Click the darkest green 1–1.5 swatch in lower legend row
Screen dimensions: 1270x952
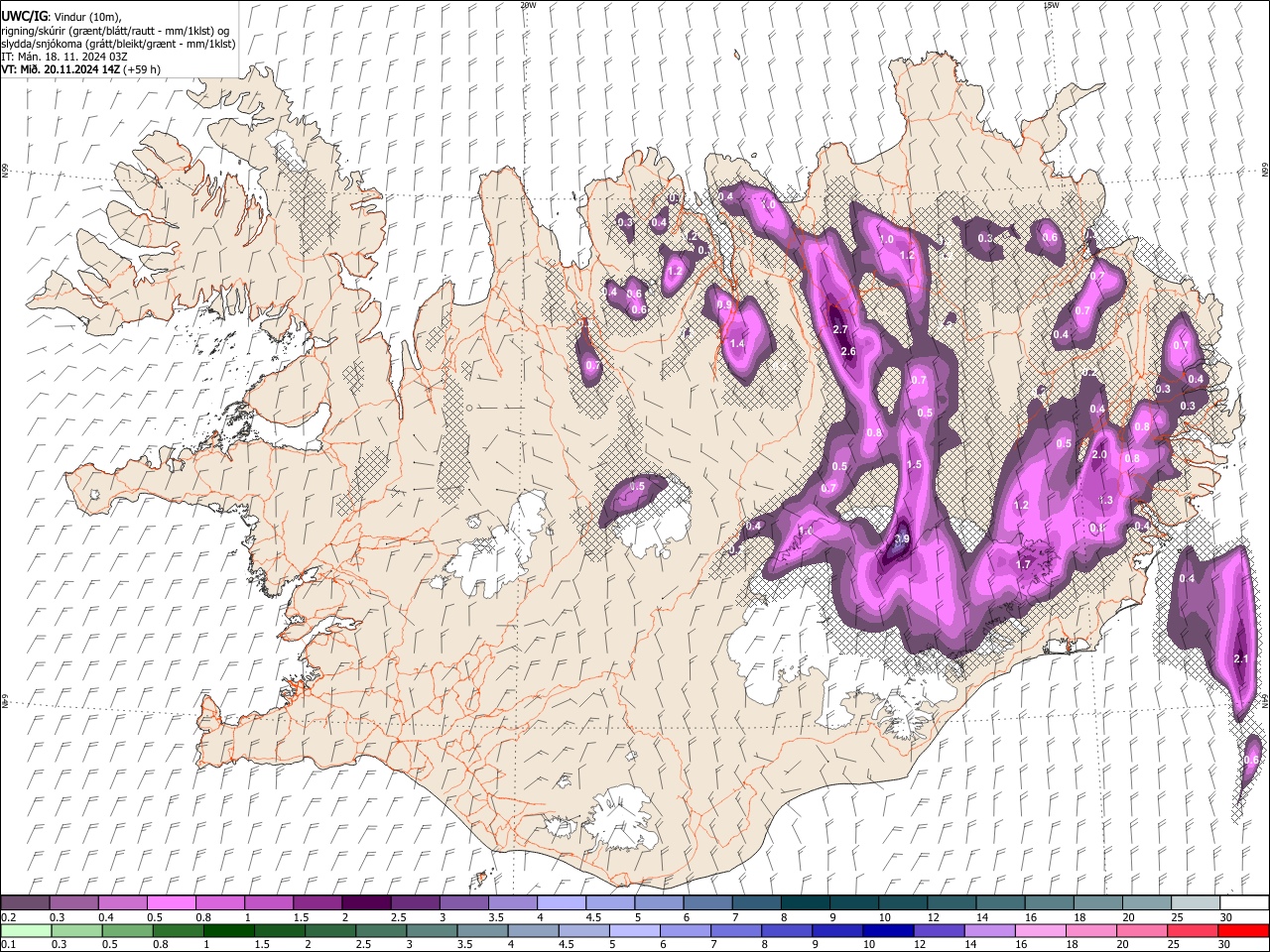[x=229, y=930]
